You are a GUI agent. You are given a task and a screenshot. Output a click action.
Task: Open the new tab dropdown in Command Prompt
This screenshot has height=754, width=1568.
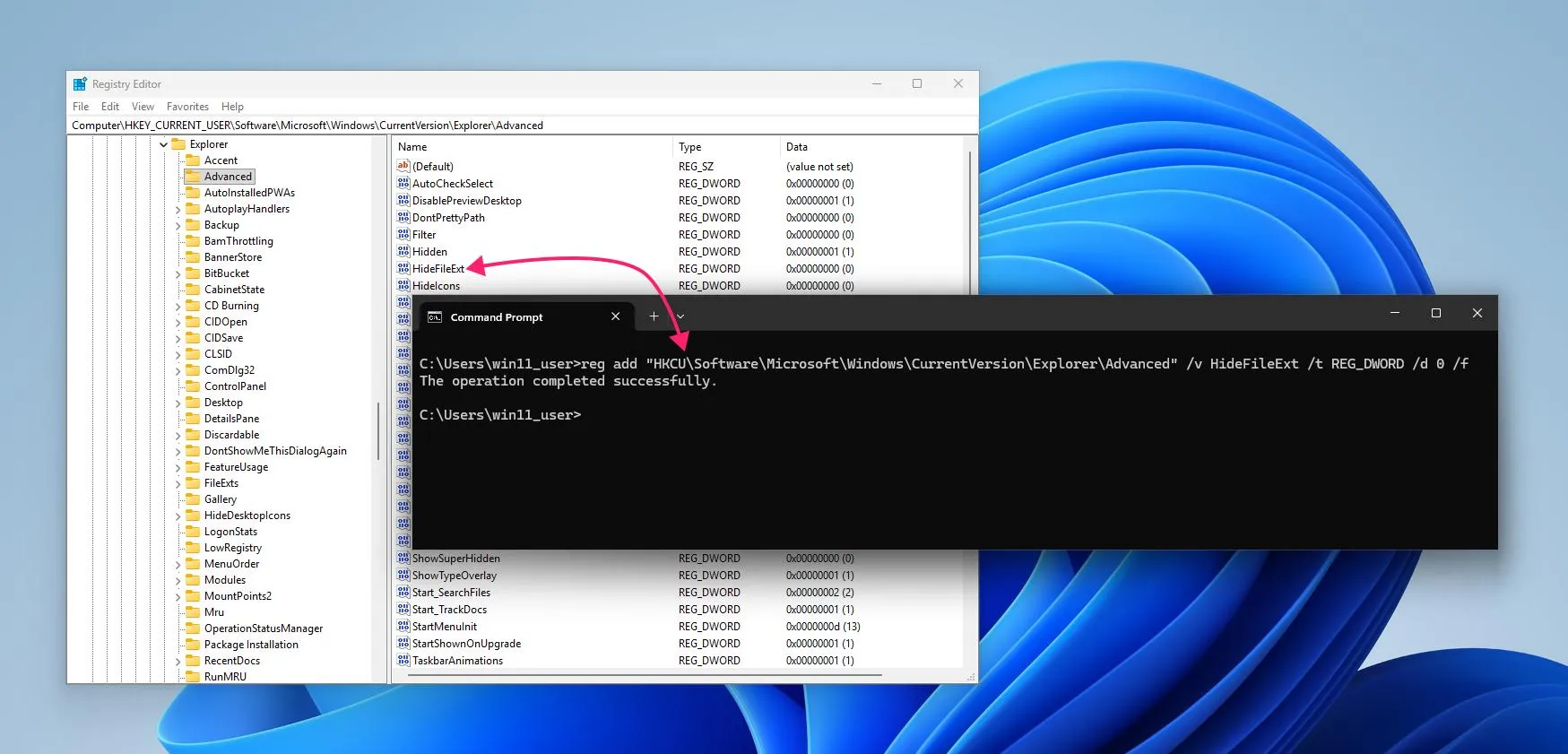680,316
